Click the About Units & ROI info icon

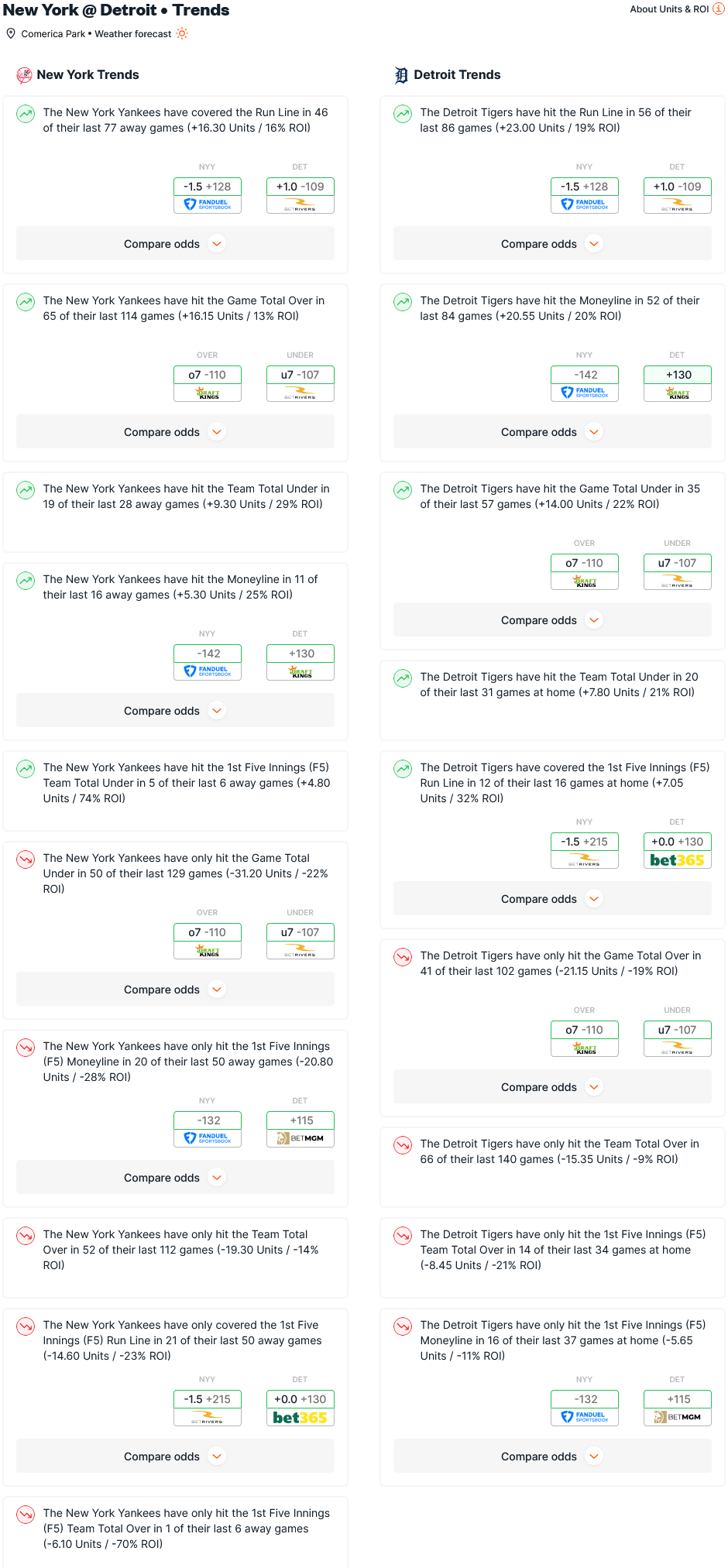pyautogui.click(x=719, y=9)
